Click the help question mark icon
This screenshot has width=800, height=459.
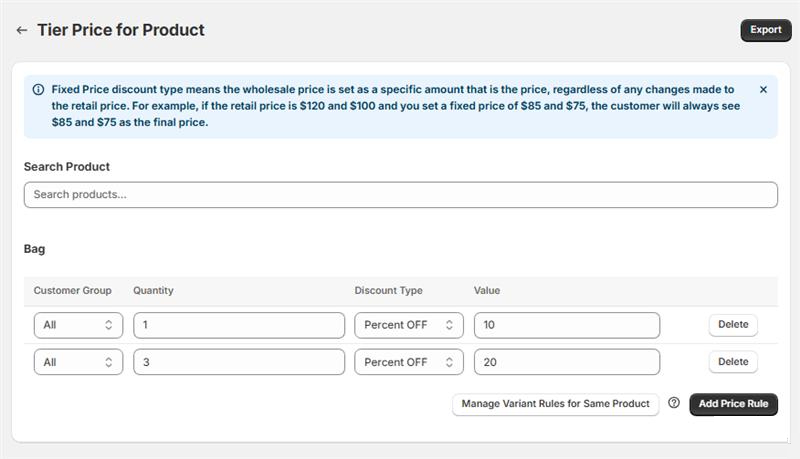pyautogui.click(x=674, y=404)
